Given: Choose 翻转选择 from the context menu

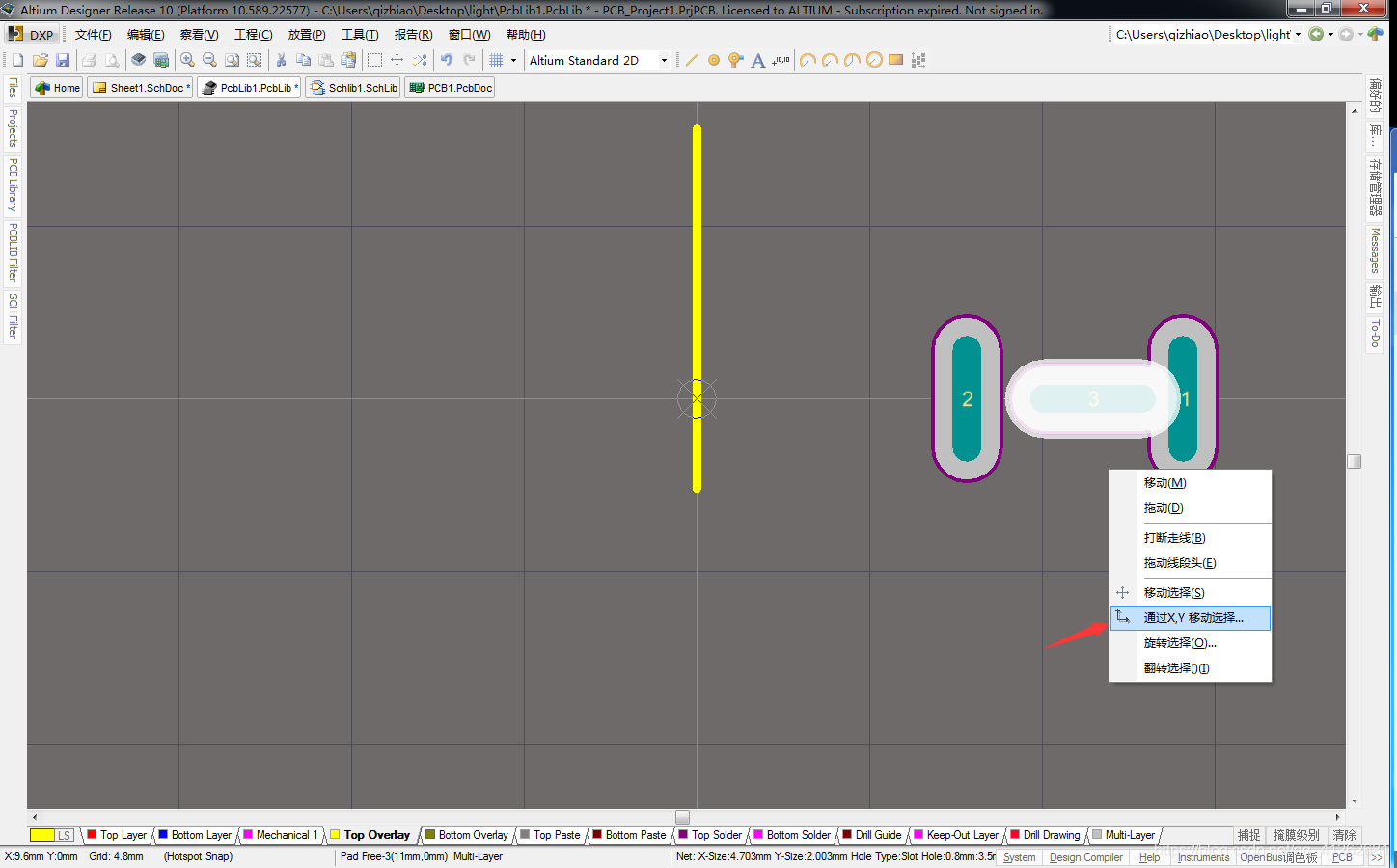Looking at the screenshot, I should [1191, 668].
